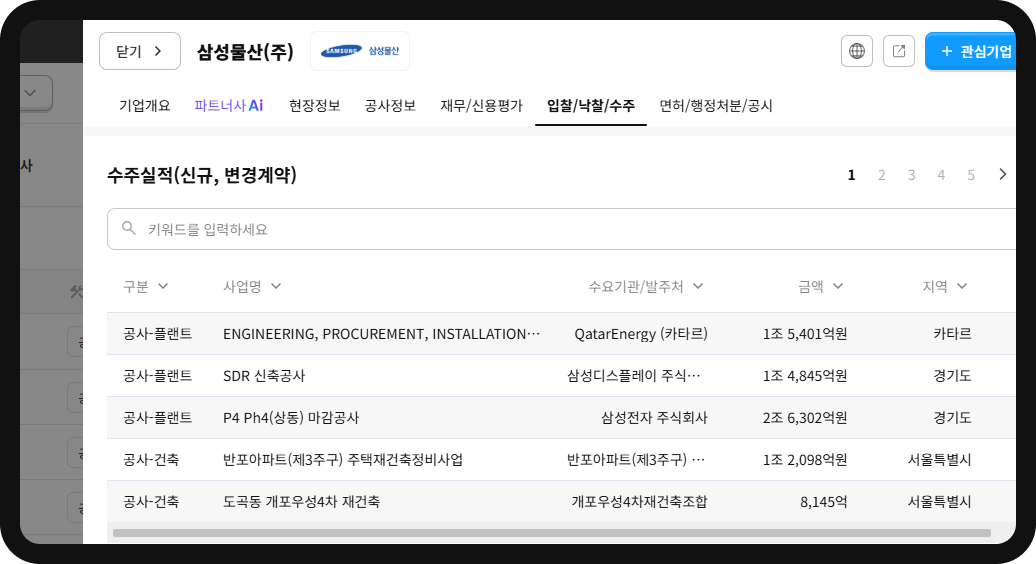Click the globe website icon

click(x=857, y=51)
